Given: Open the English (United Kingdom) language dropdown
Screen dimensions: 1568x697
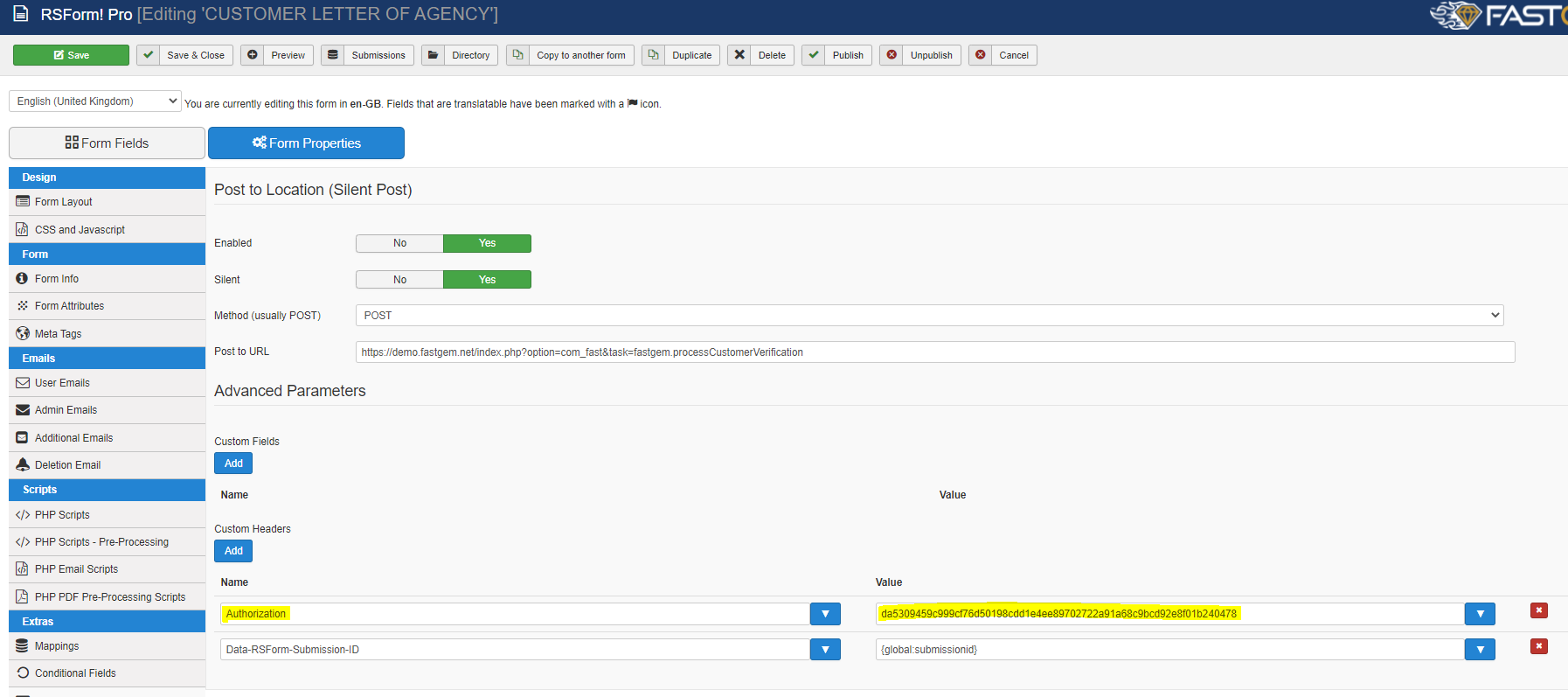Looking at the screenshot, I should pos(95,101).
